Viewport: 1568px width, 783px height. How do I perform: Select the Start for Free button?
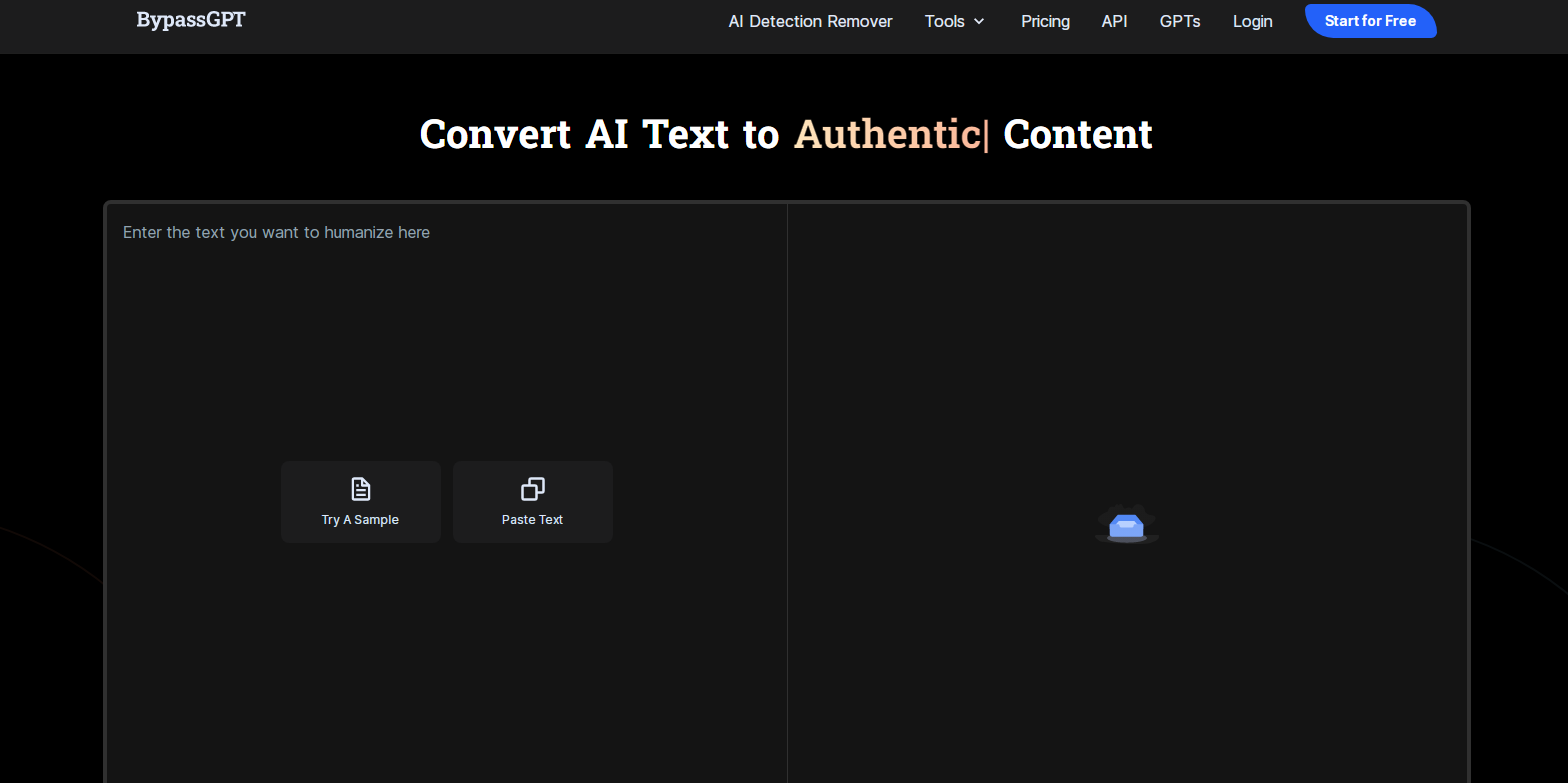[x=1370, y=21]
